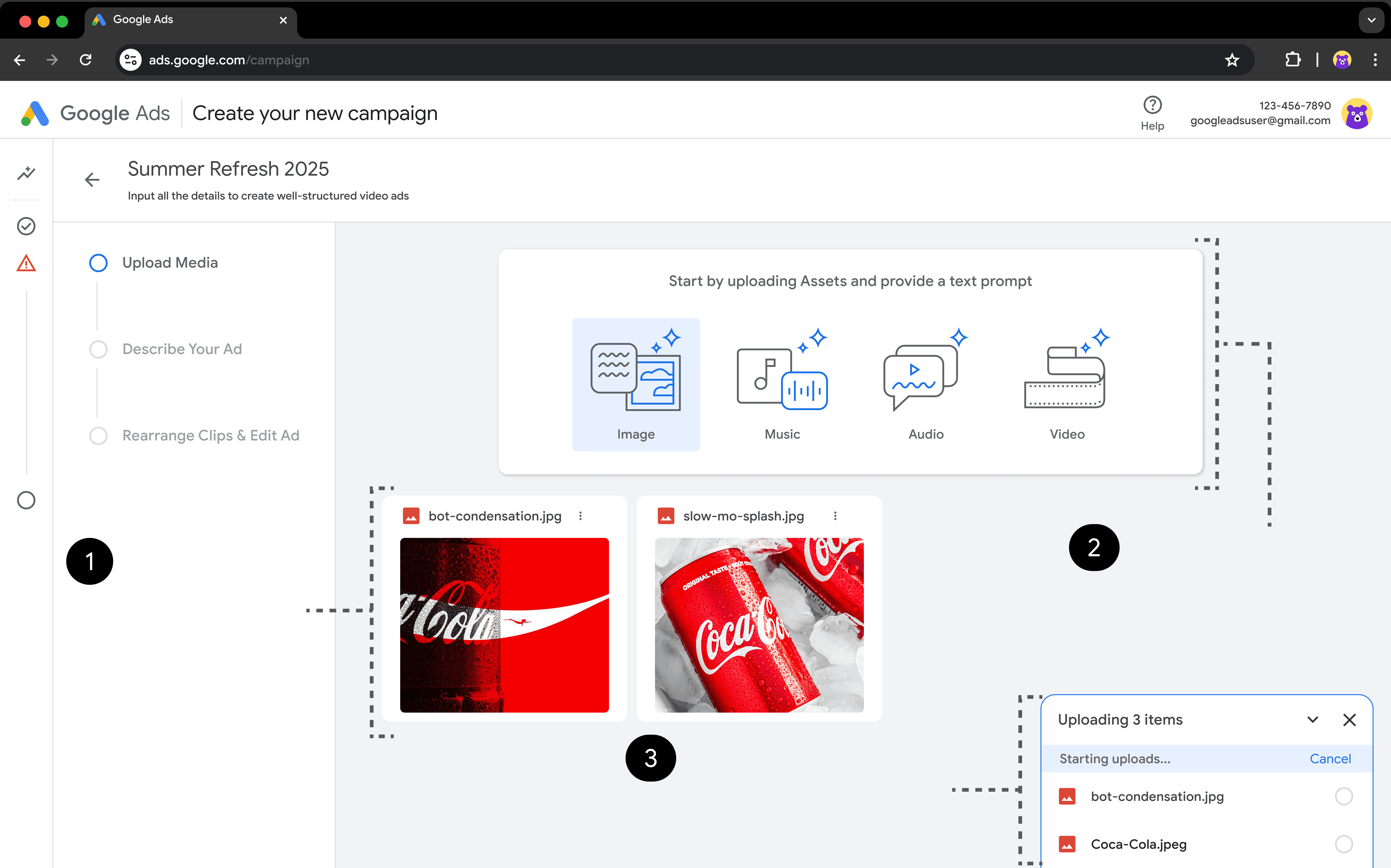1391x868 pixels.
Task: Go back using Summer Refresh arrow
Action: click(x=92, y=180)
